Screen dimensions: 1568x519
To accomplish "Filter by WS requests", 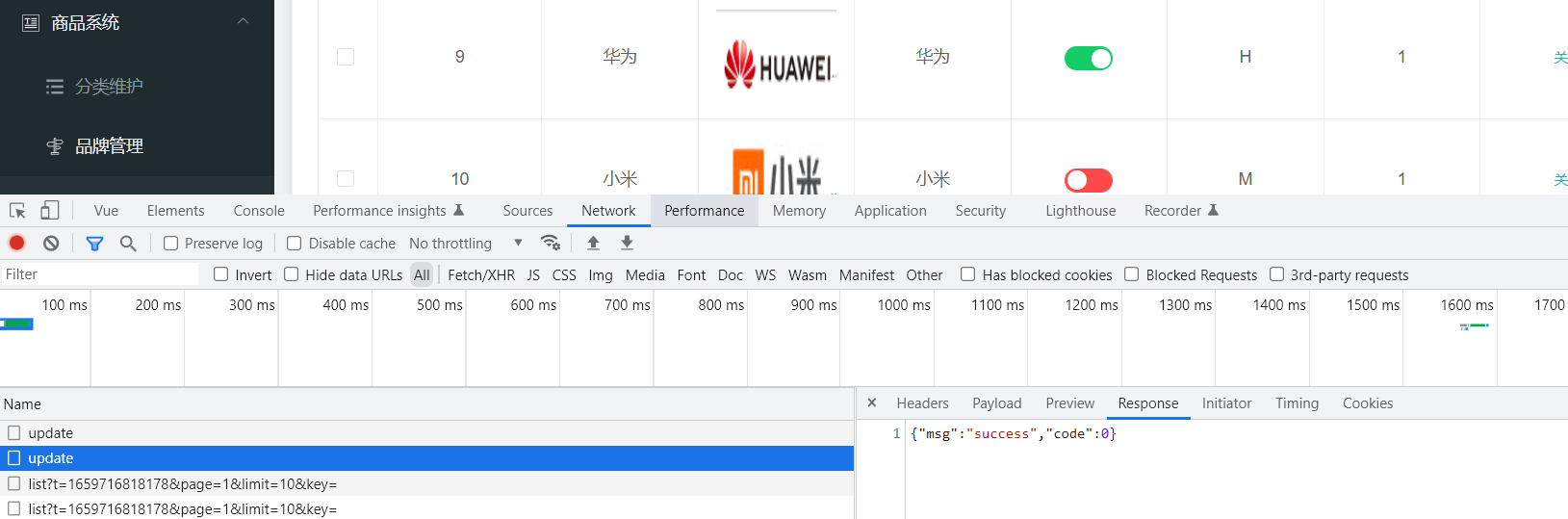I will (x=765, y=274).
